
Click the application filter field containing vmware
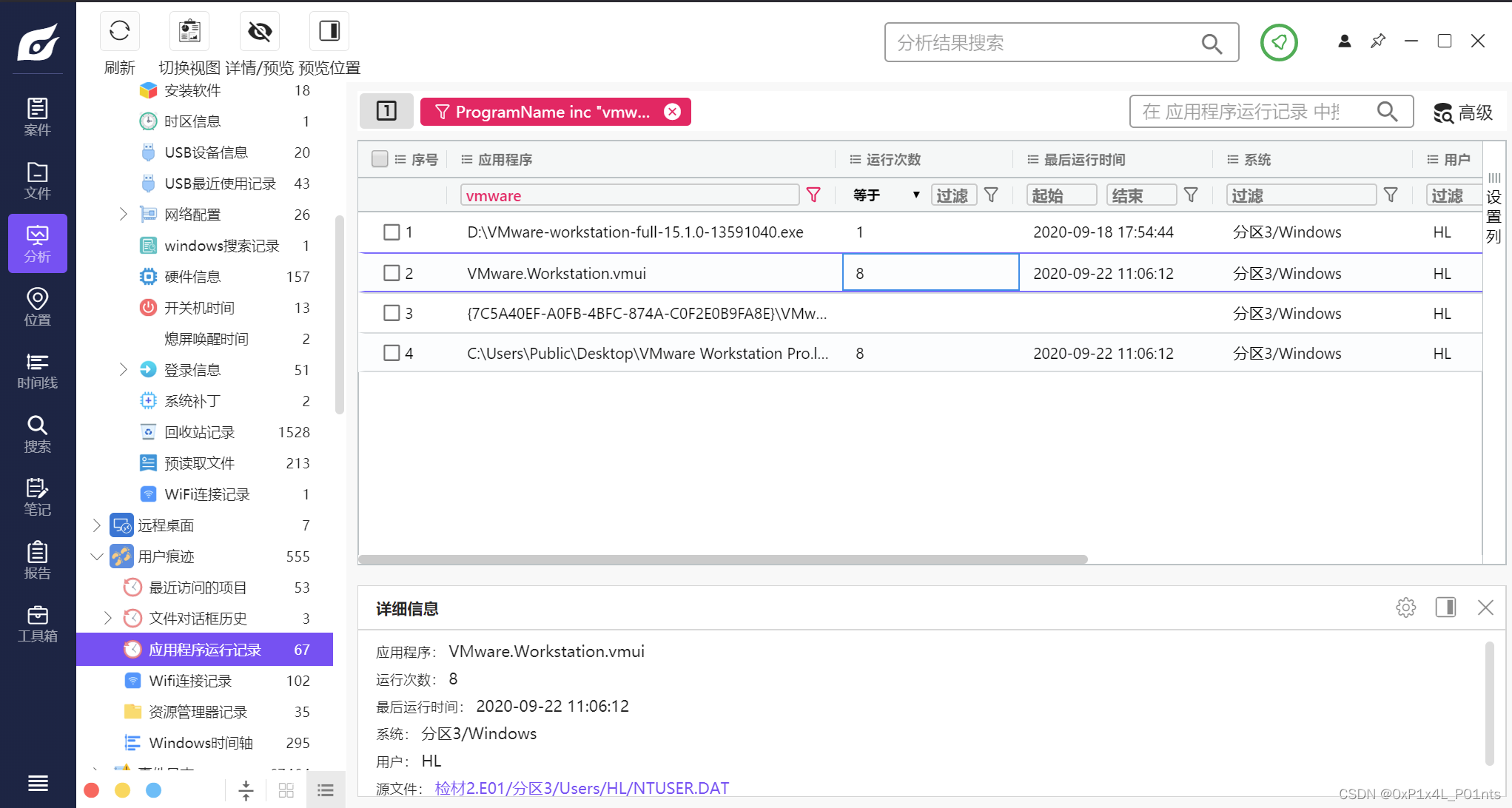coord(630,195)
